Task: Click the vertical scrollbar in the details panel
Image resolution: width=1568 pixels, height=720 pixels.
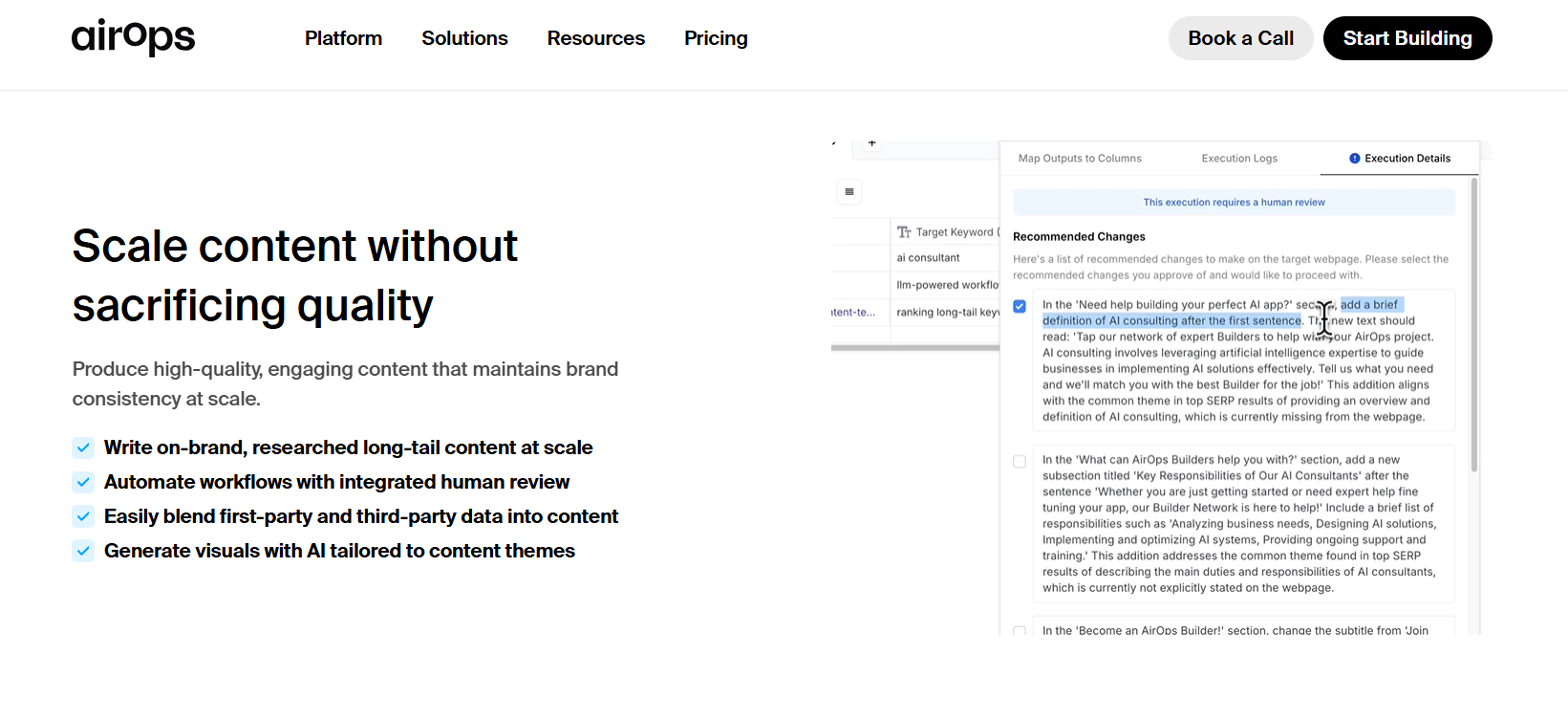Action: click(x=1474, y=325)
